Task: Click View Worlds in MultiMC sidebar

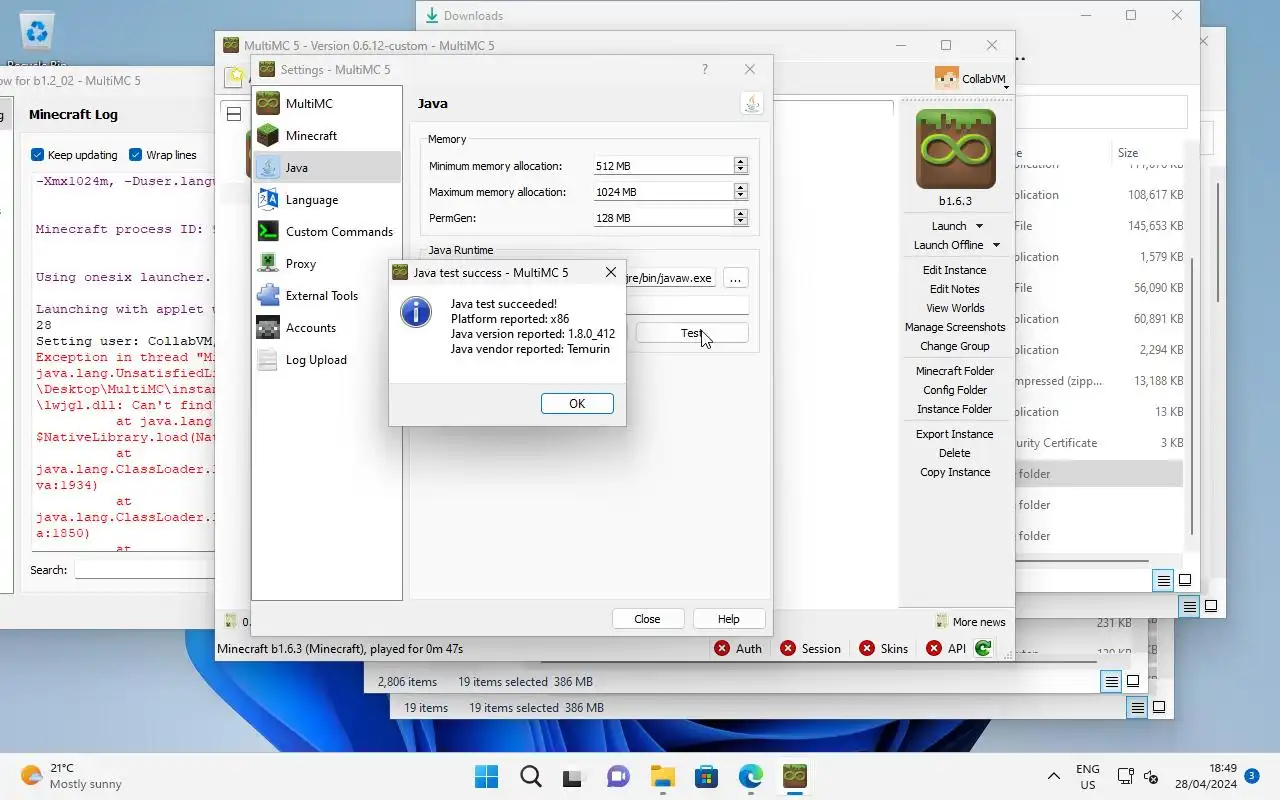Action: [x=954, y=308]
